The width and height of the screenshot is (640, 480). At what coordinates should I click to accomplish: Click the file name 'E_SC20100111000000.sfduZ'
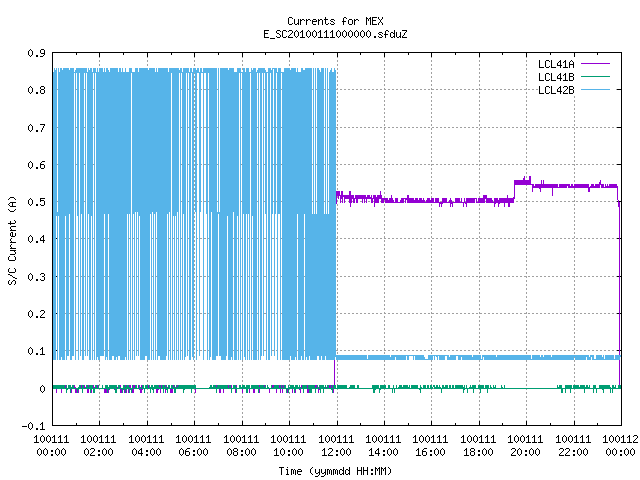click(335, 34)
